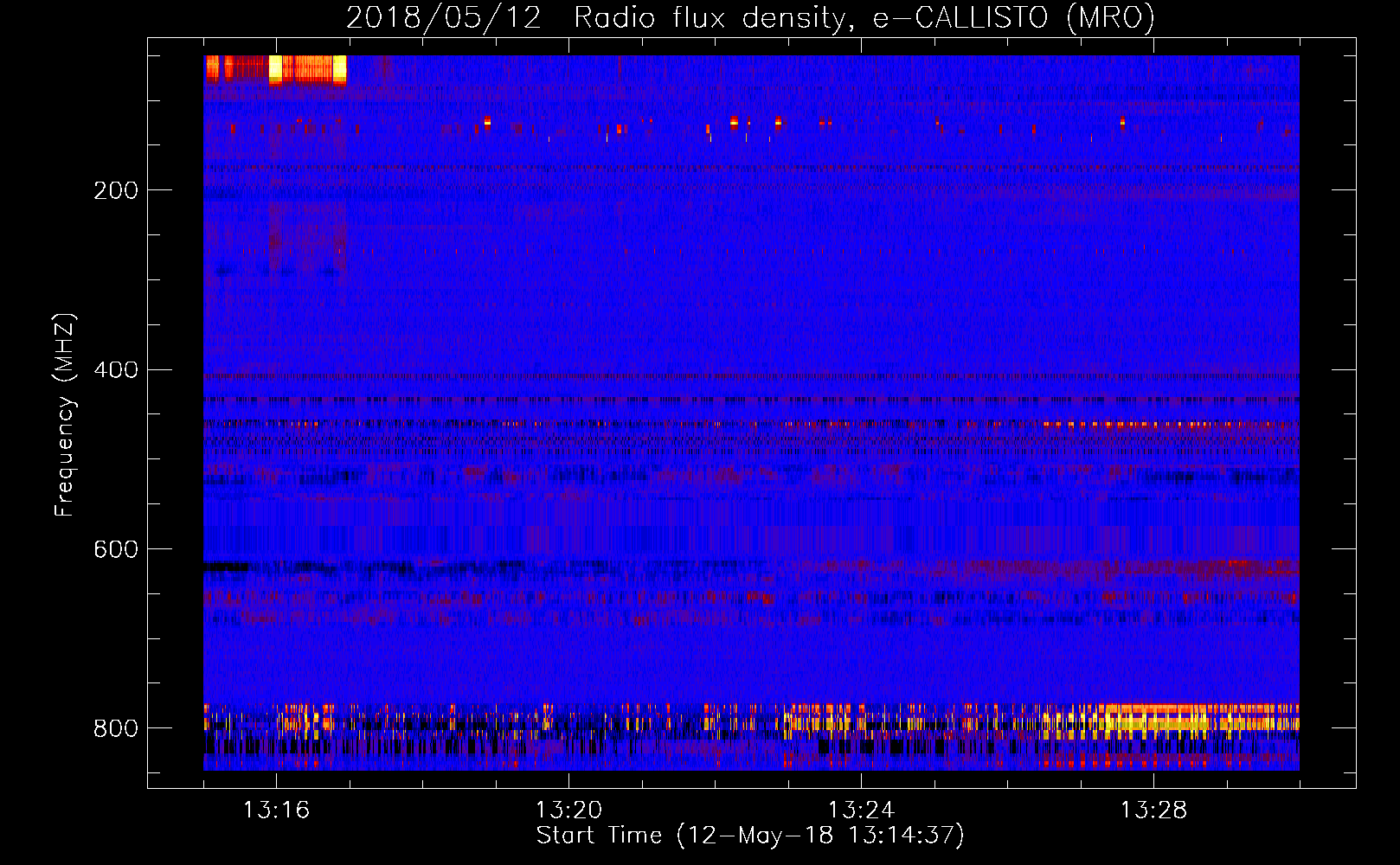
Task: Click the bright yellow band near 800 MHz at 13:28
Action: (x=1156, y=720)
